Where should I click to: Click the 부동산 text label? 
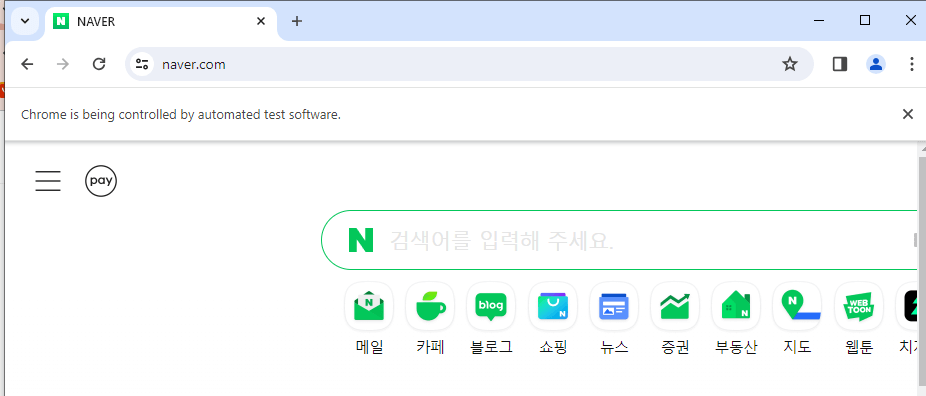(736, 348)
